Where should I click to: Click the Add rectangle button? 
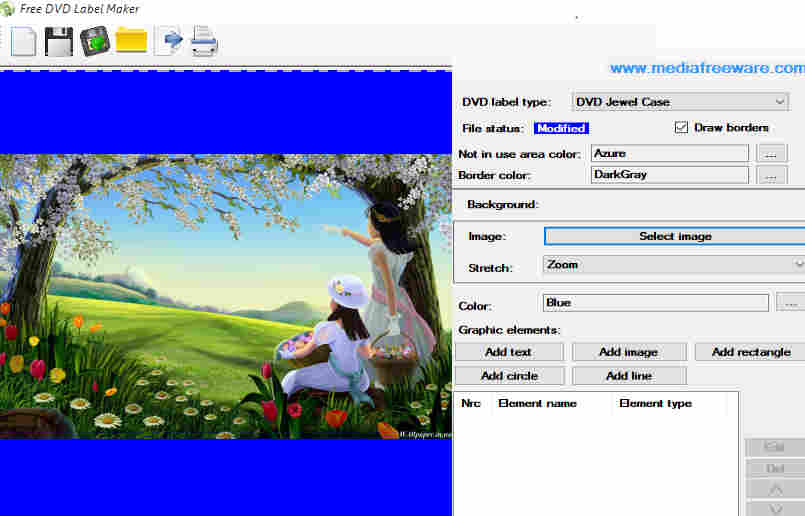[750, 352]
